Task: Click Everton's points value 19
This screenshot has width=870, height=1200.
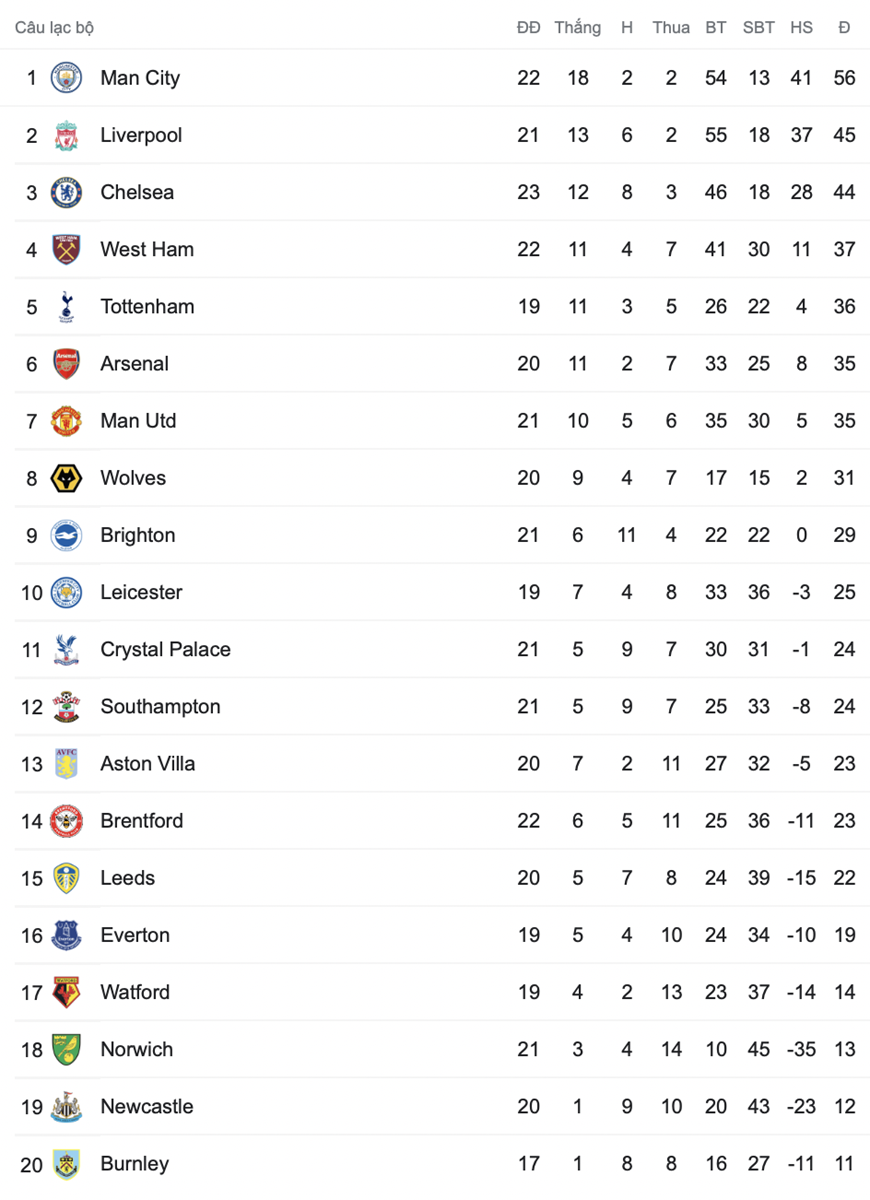Action: click(845, 935)
